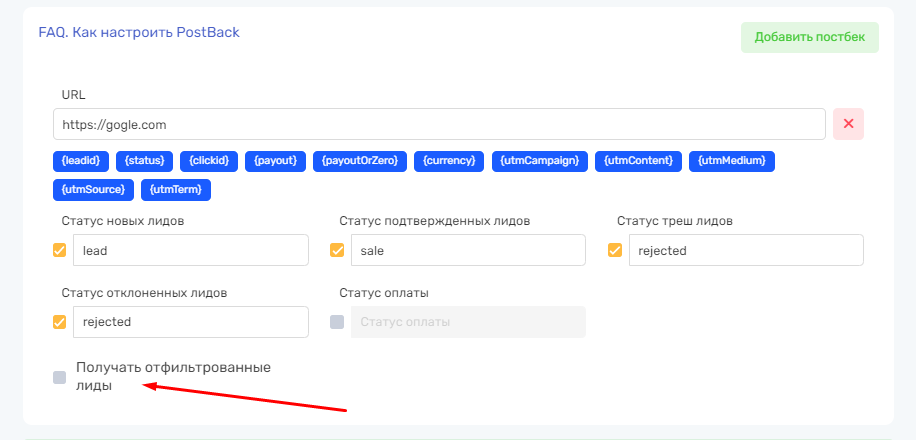The image size is (916, 440).
Task: Insert the {status} macro tag
Action: tap(145, 160)
